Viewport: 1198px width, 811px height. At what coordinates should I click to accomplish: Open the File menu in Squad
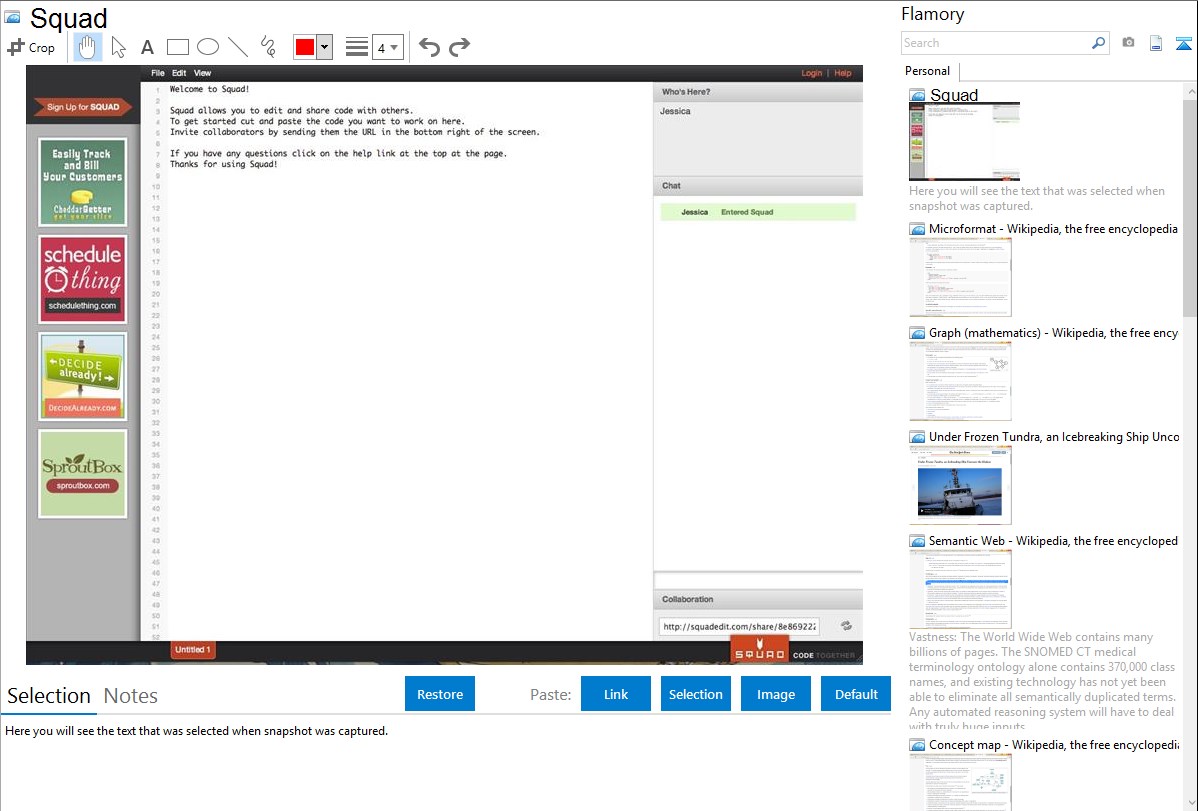click(x=158, y=73)
